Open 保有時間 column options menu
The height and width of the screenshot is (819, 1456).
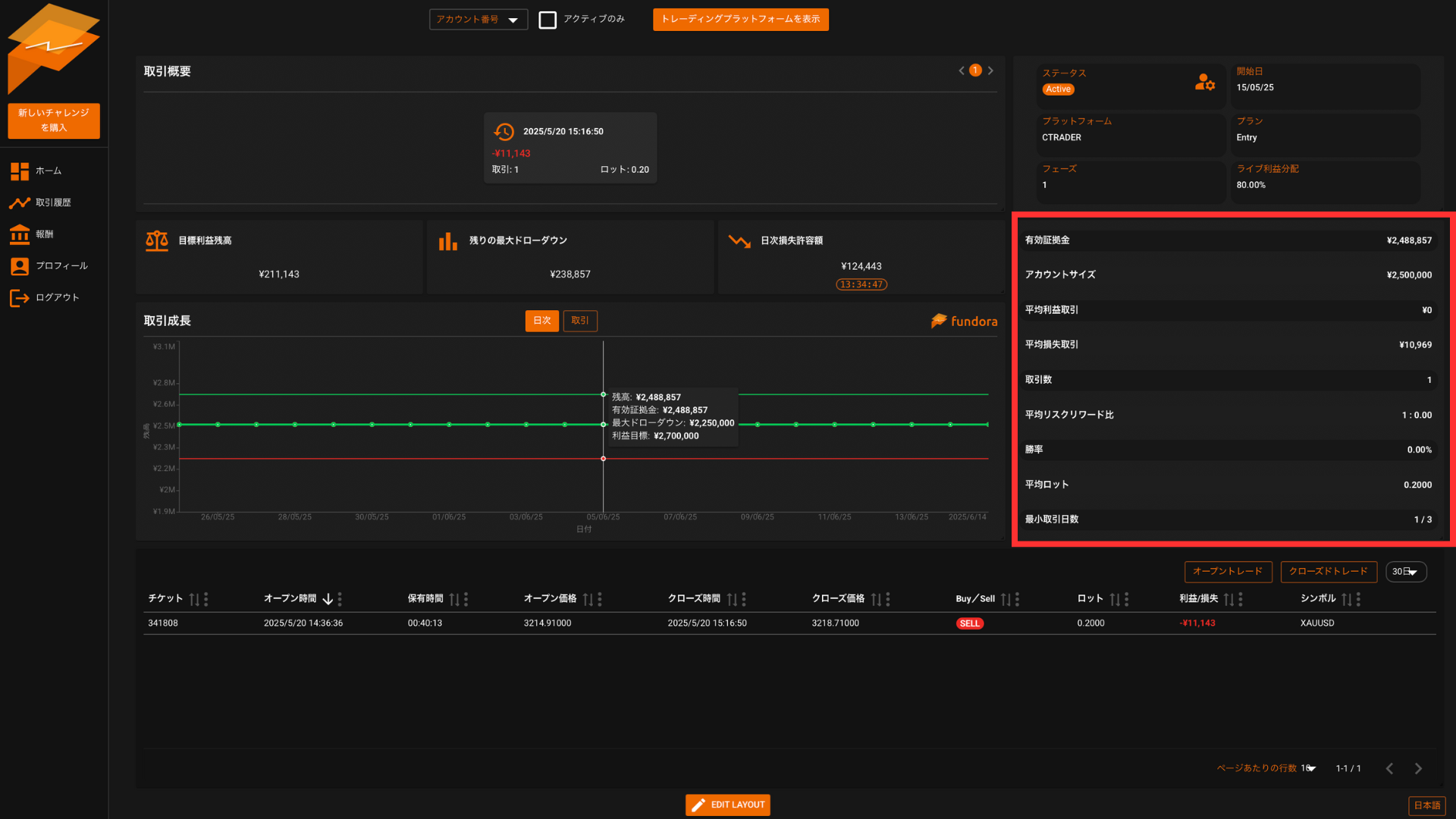click(x=466, y=599)
